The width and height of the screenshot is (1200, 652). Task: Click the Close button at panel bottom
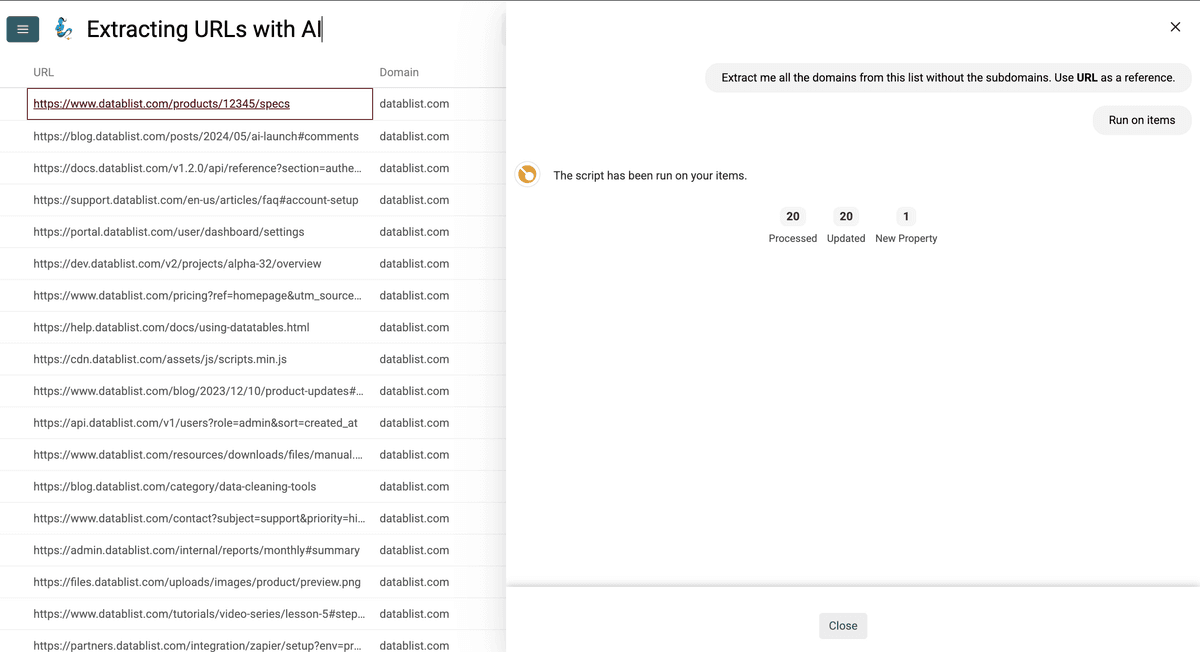click(x=843, y=626)
